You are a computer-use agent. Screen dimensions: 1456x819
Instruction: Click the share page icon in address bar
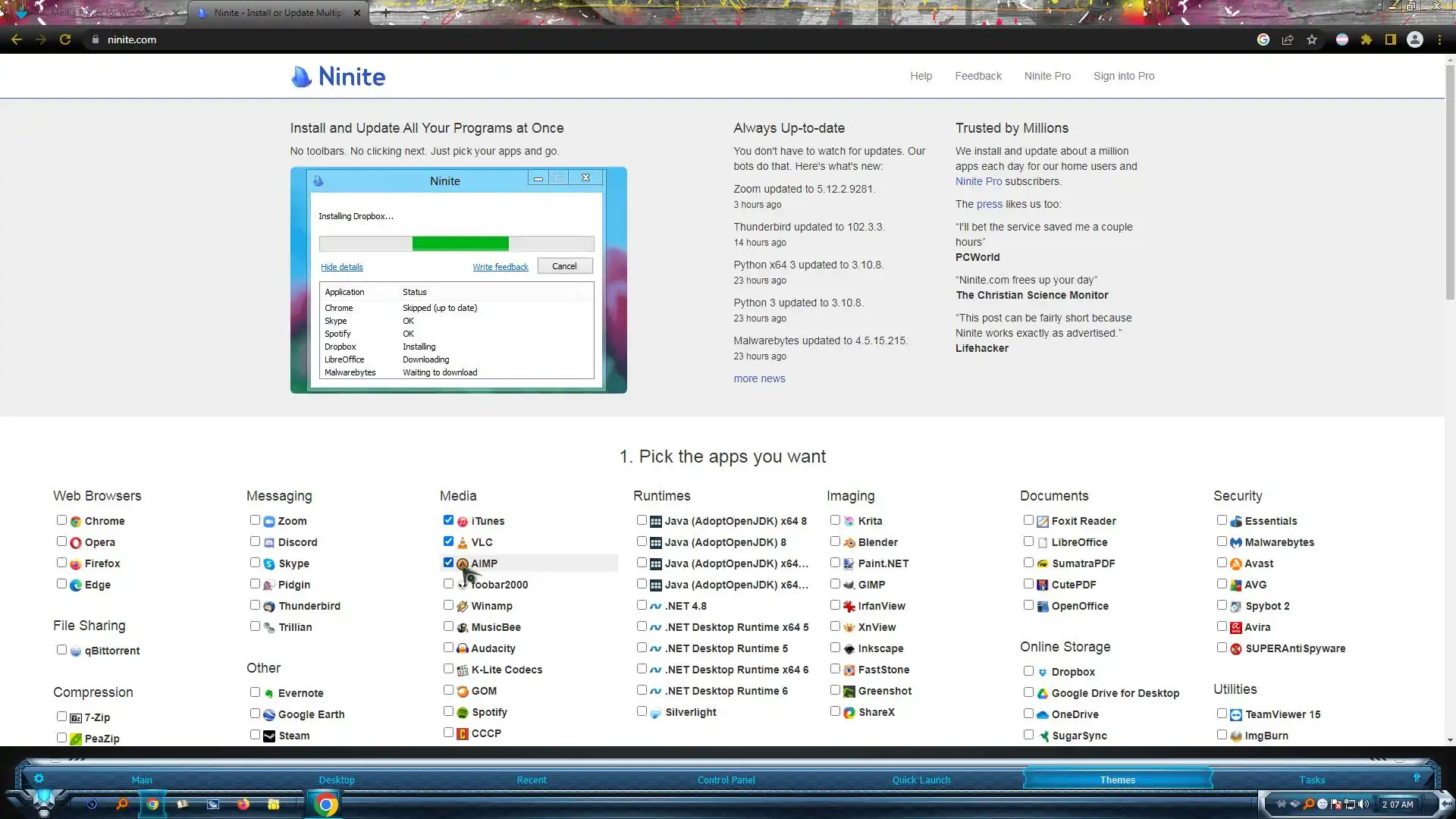pos(1288,39)
